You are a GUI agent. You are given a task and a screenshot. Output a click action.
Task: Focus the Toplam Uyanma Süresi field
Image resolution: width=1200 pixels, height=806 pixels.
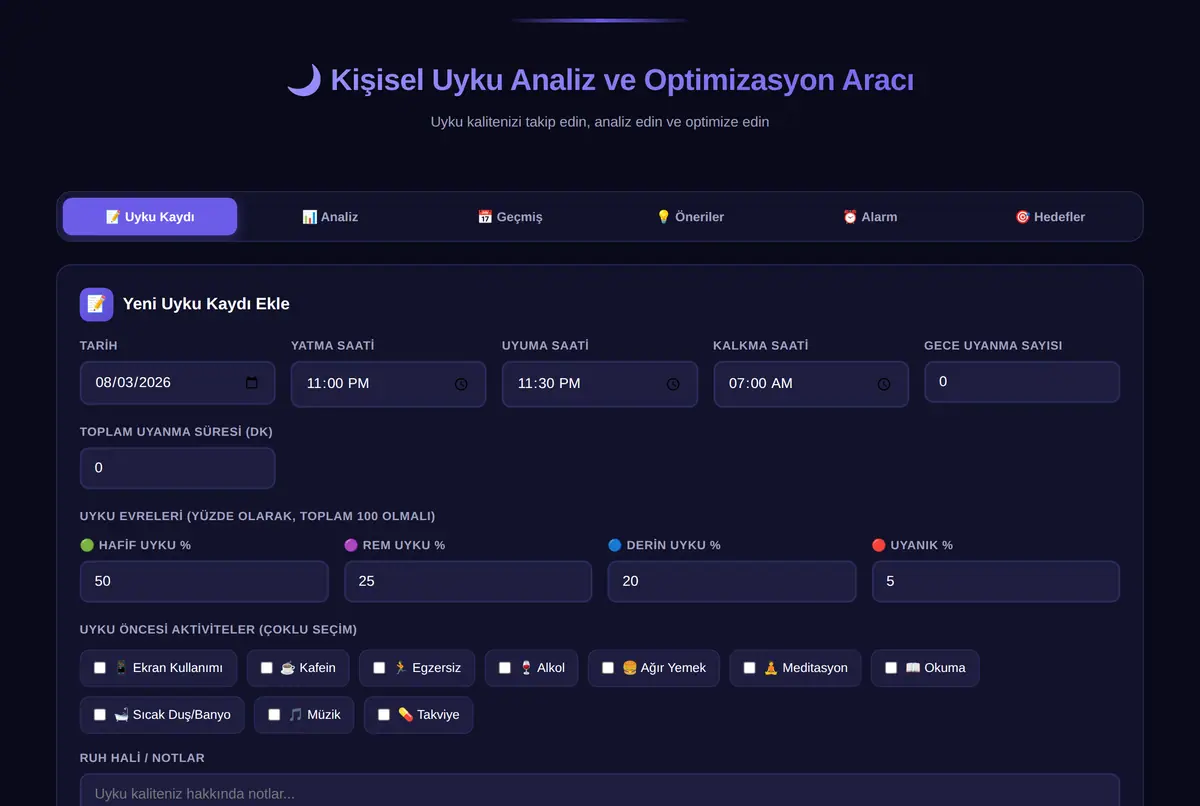(x=177, y=468)
